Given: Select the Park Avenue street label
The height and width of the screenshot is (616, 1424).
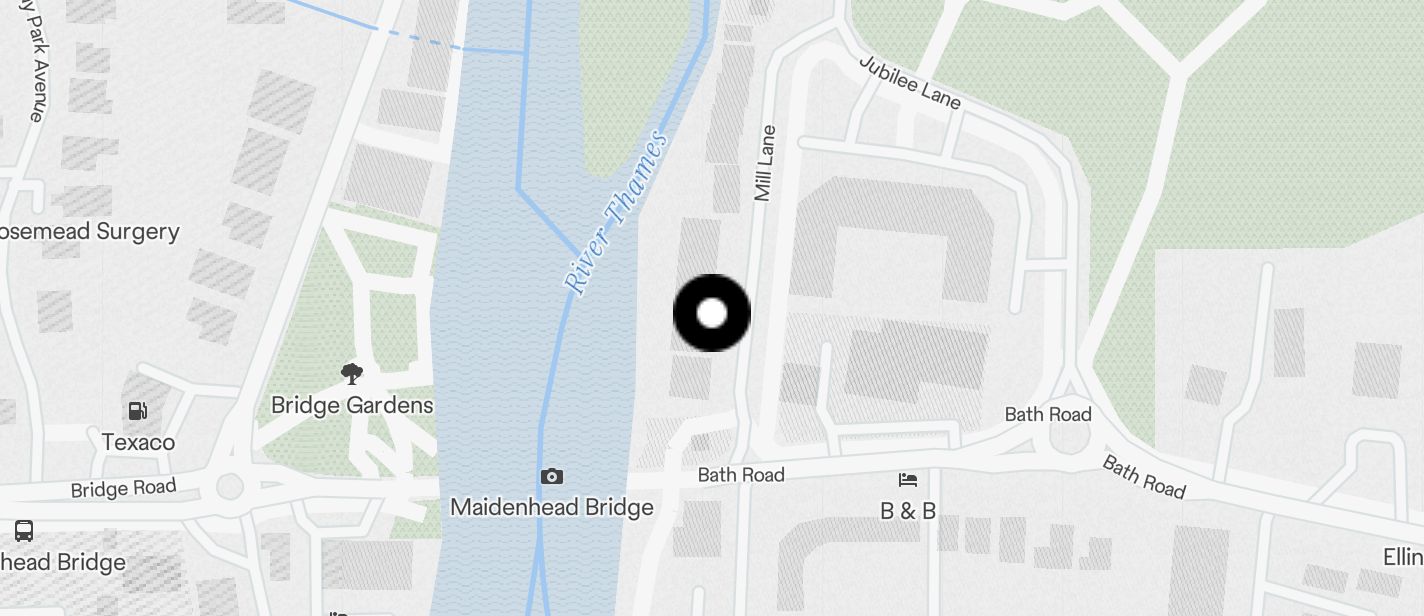Looking at the screenshot, I should pyautogui.click(x=34, y=62).
